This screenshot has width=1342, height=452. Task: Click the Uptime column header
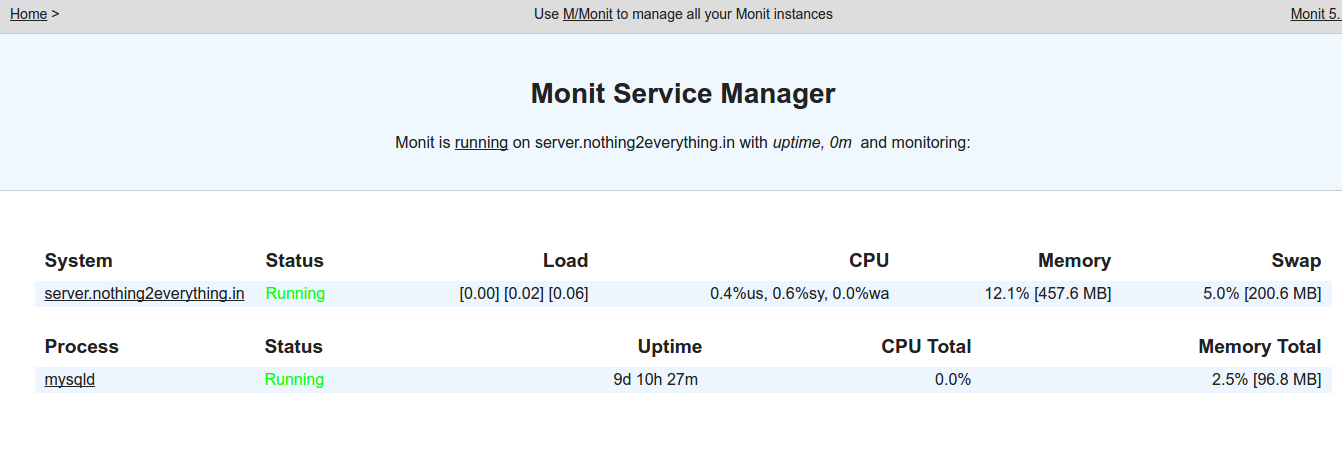point(670,346)
